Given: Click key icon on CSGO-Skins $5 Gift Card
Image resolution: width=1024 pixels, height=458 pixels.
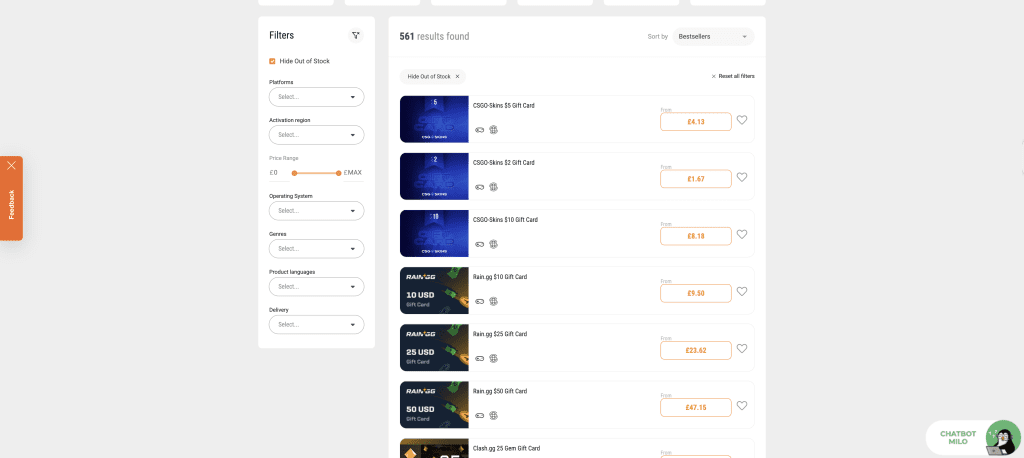Looking at the screenshot, I should click(x=479, y=130).
